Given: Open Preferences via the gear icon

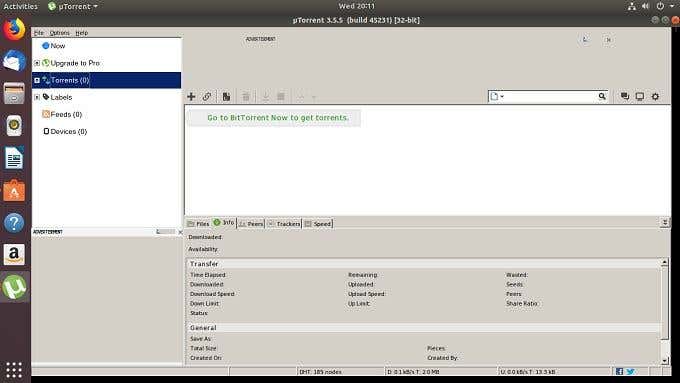Looking at the screenshot, I should (655, 96).
